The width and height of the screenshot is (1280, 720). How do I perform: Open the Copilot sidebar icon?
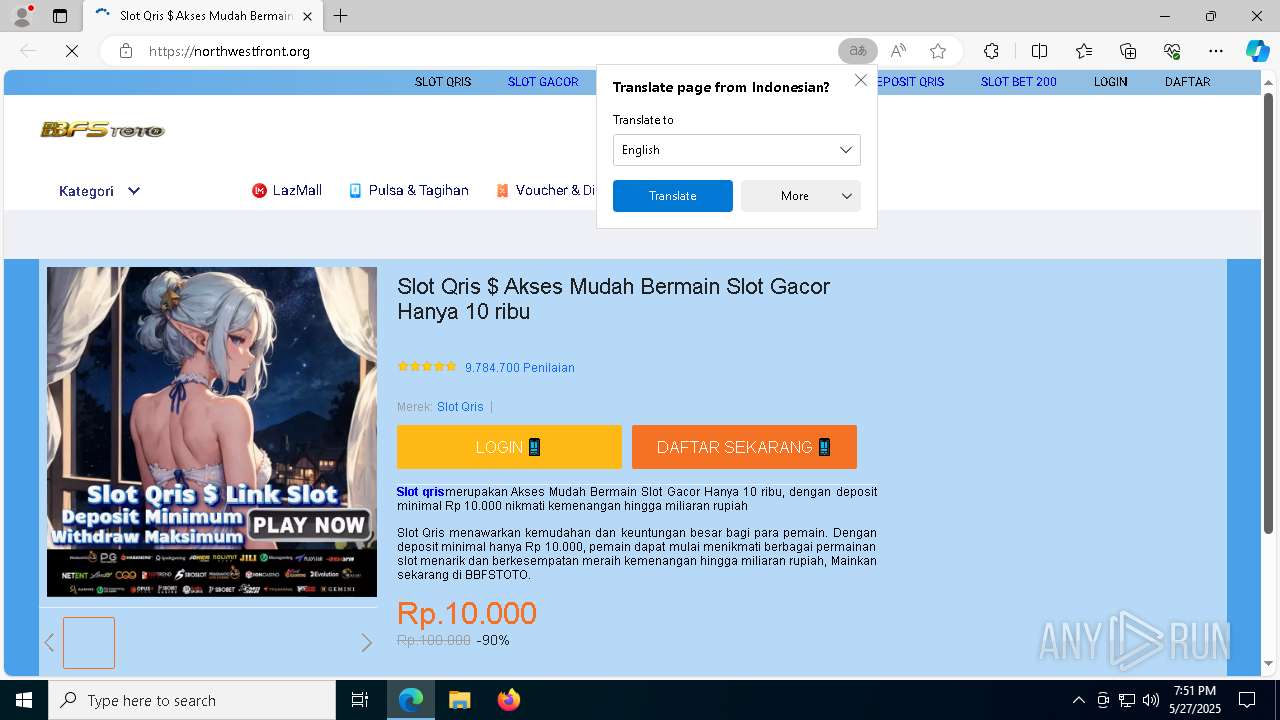click(1257, 51)
